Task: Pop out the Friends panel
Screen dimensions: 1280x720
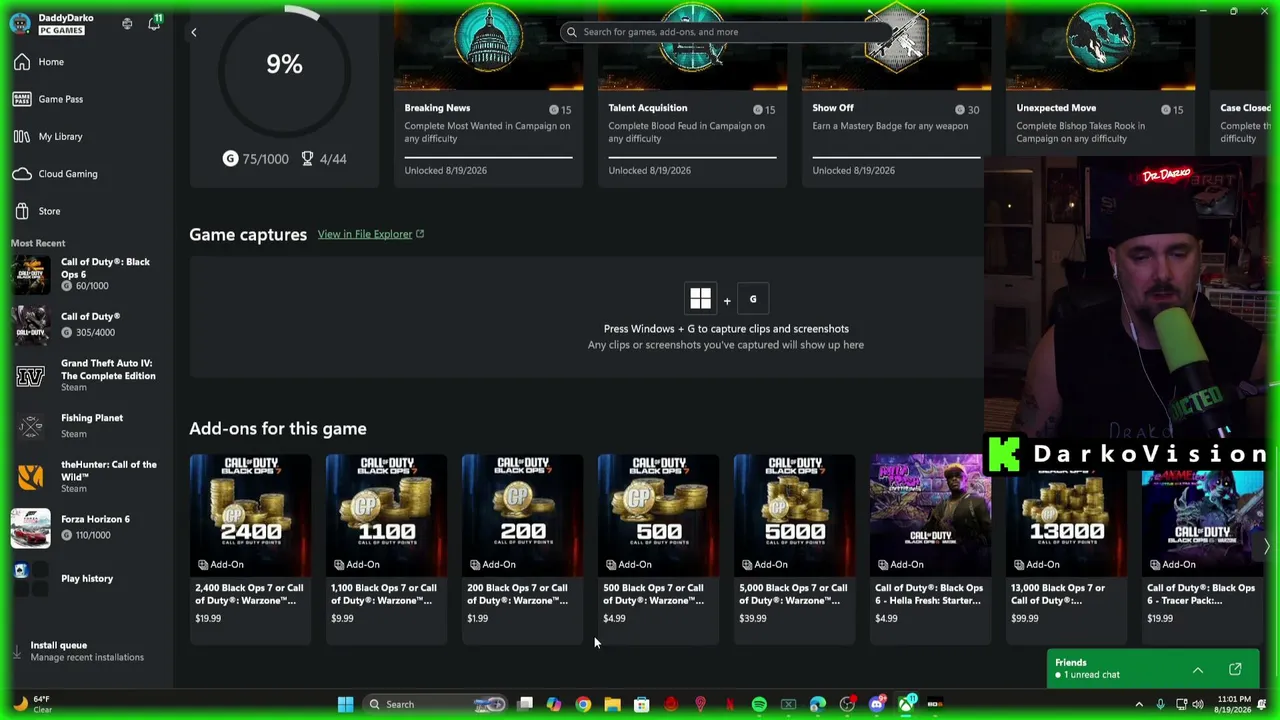Action: pyautogui.click(x=1235, y=669)
